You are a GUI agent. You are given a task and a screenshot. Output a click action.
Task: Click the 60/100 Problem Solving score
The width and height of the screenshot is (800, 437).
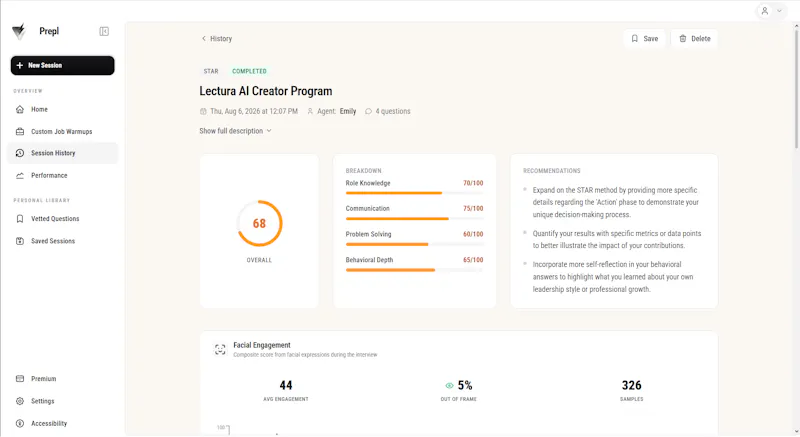click(x=473, y=234)
